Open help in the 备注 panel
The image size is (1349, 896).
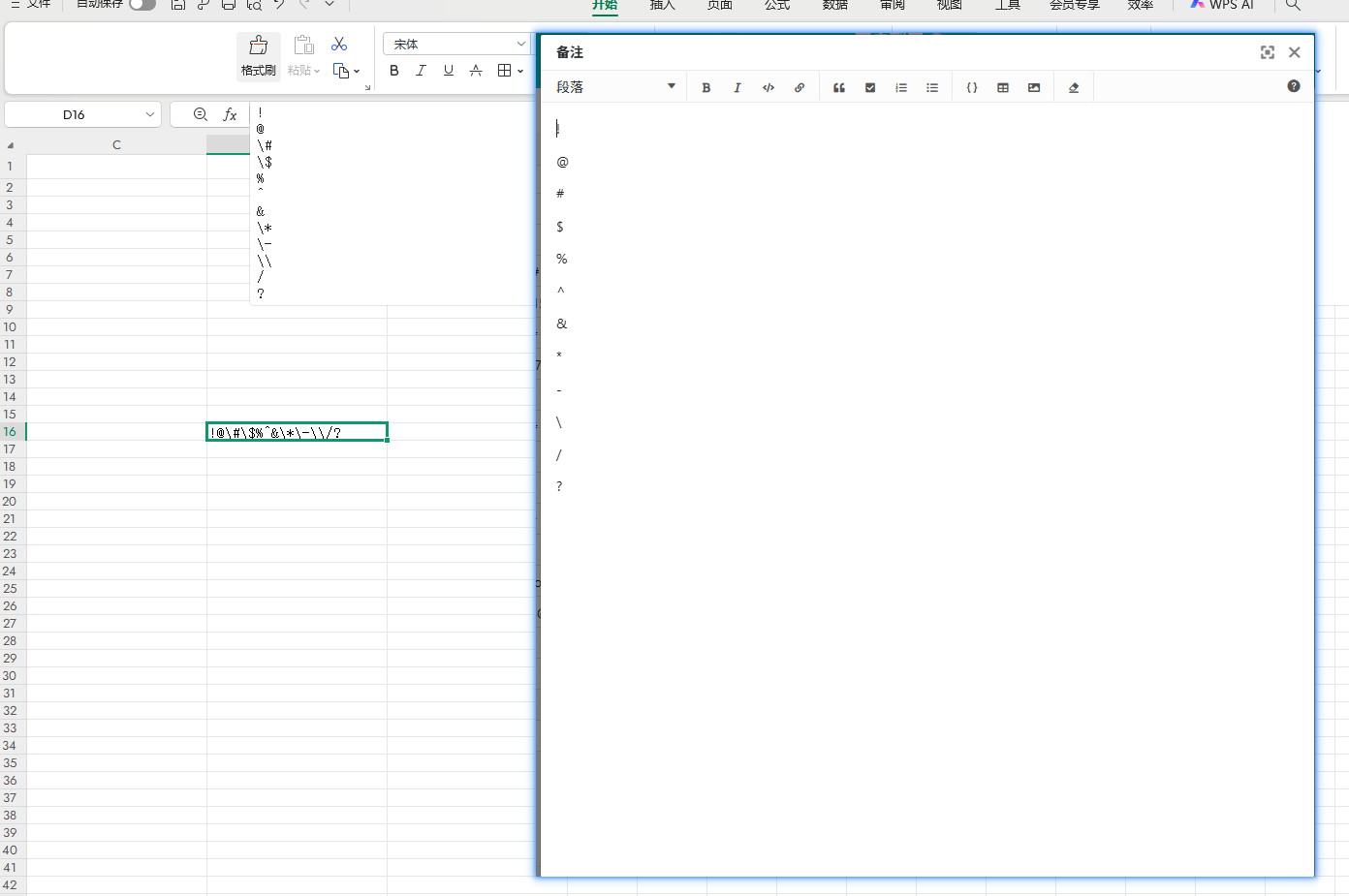[x=1294, y=86]
